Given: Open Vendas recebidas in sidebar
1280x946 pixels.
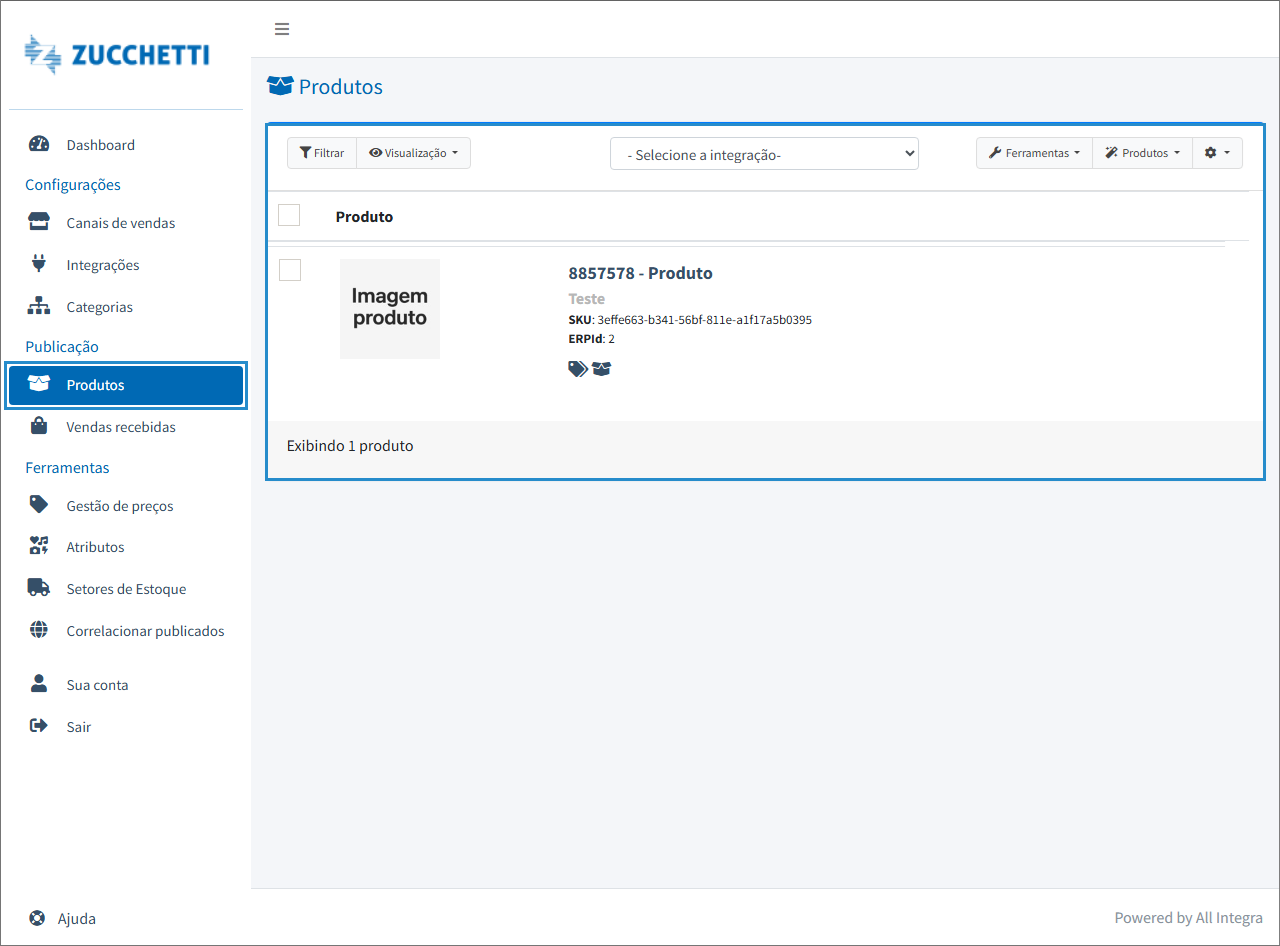Looking at the screenshot, I should coord(120,427).
